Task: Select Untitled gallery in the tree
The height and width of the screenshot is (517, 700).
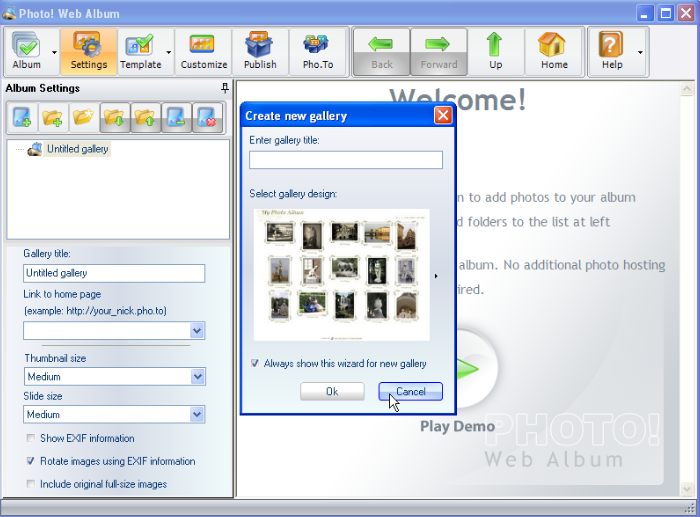Action: (78, 149)
